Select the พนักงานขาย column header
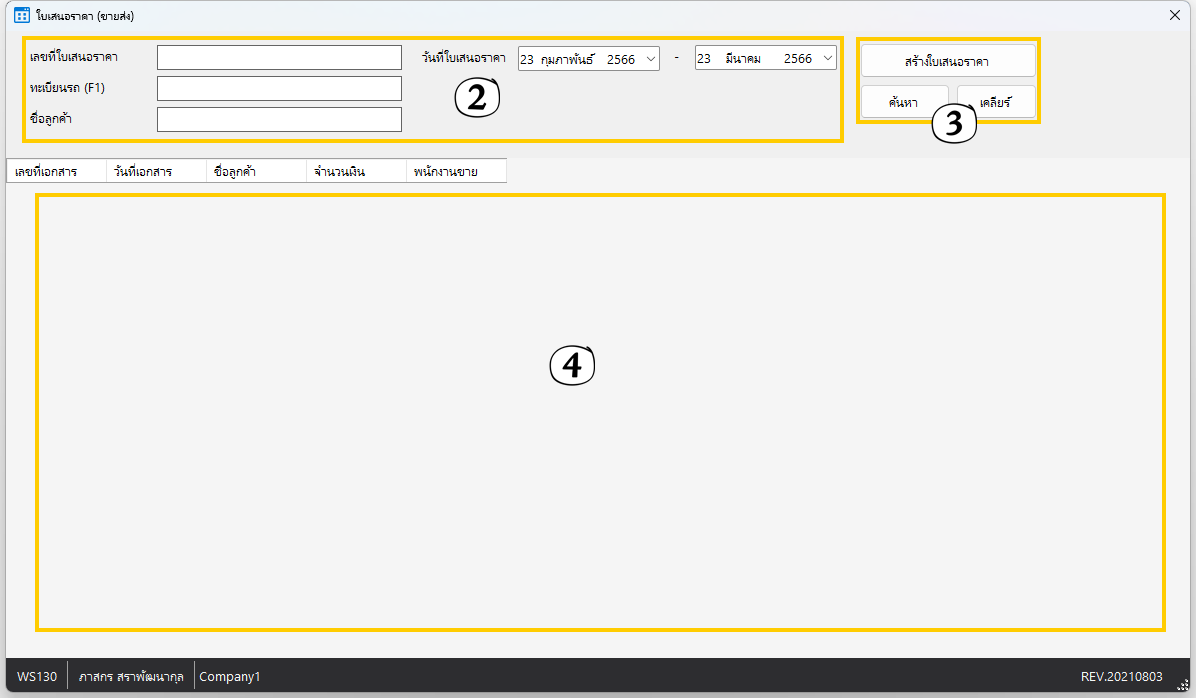The image size is (1196, 698). (456, 172)
